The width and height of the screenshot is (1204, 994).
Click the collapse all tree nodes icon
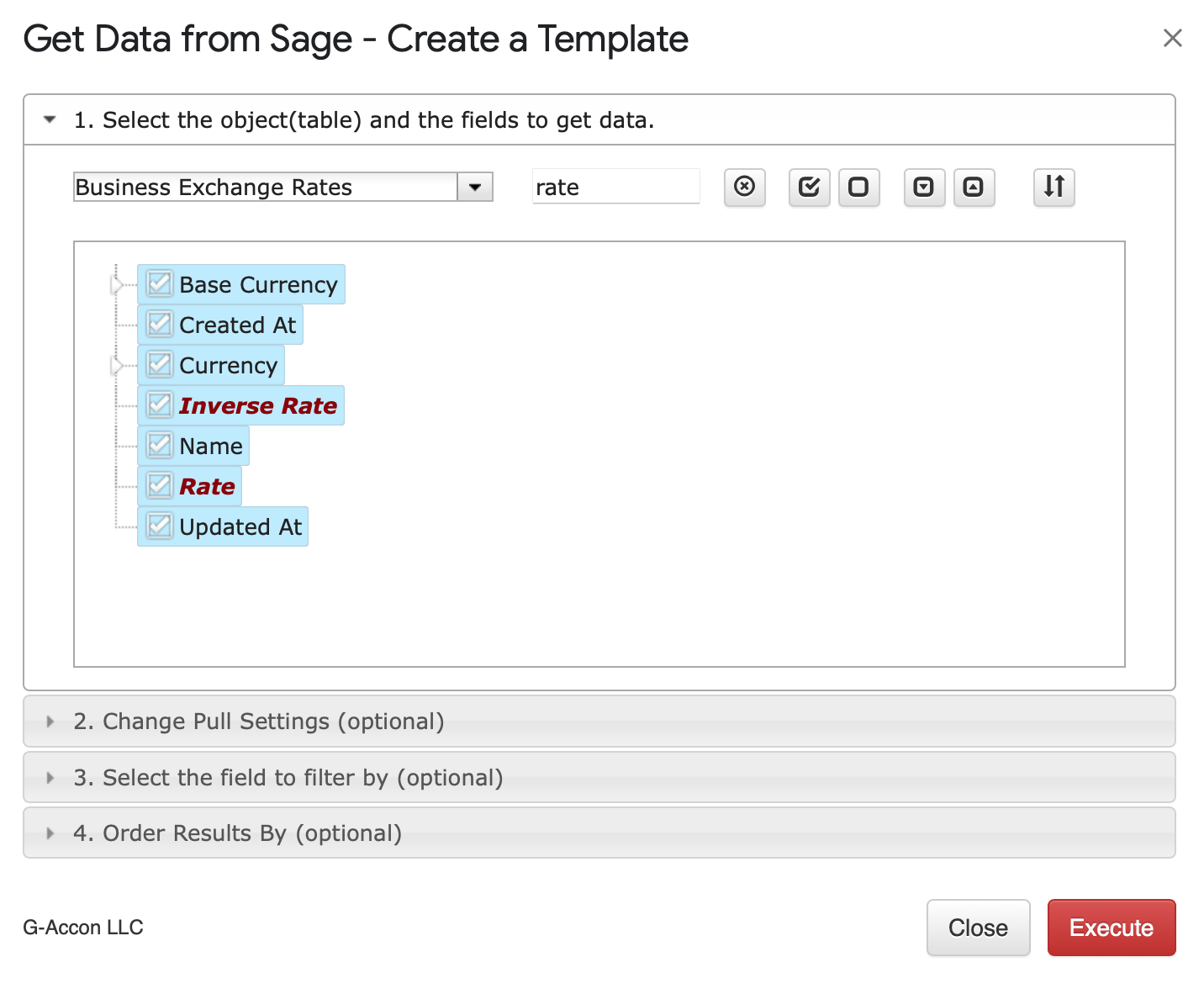coord(974,187)
